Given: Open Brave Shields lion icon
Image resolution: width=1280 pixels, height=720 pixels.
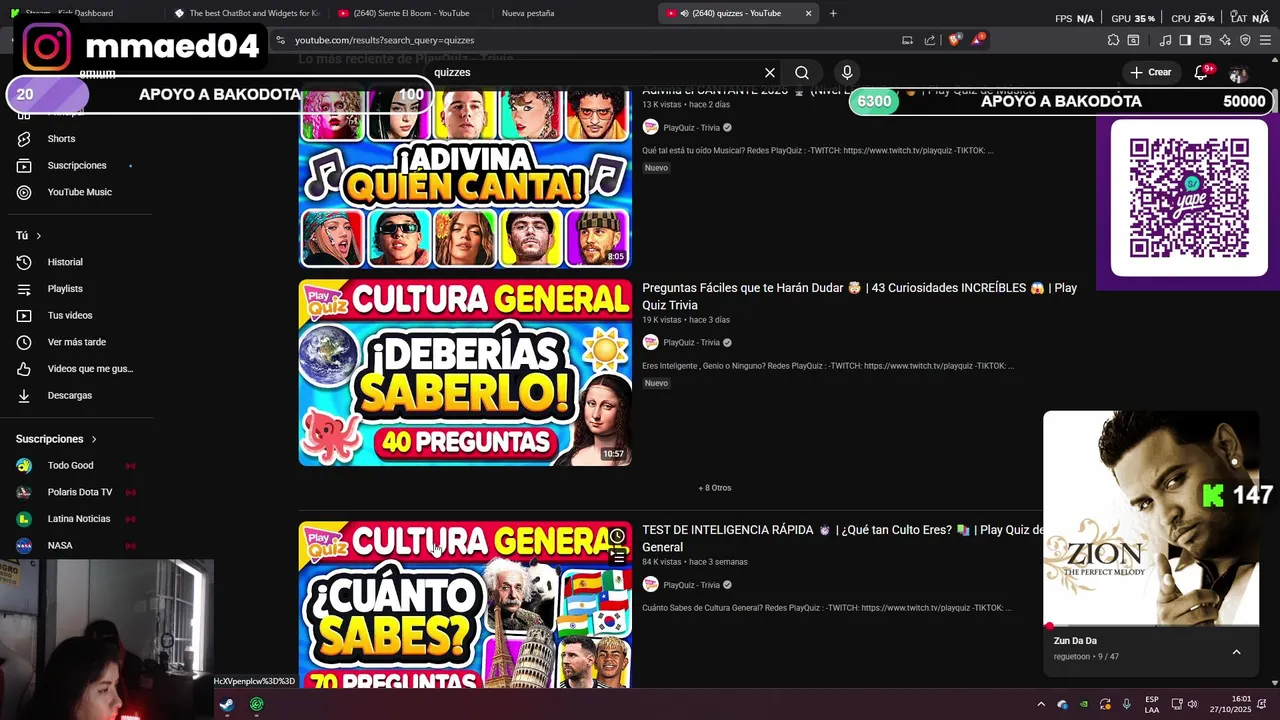Looking at the screenshot, I should pos(955,40).
